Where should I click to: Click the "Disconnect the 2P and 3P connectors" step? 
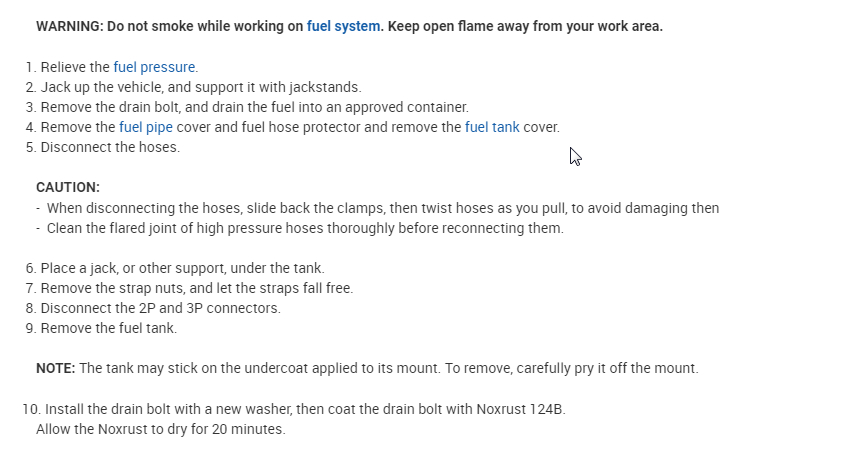(160, 308)
